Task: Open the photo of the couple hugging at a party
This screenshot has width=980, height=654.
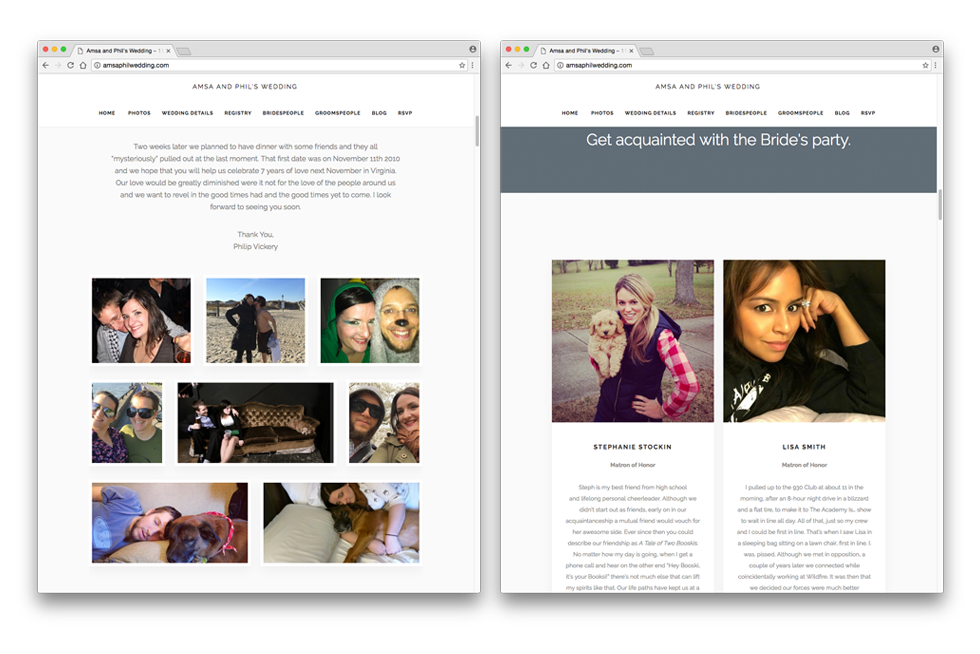Action: tap(141, 321)
